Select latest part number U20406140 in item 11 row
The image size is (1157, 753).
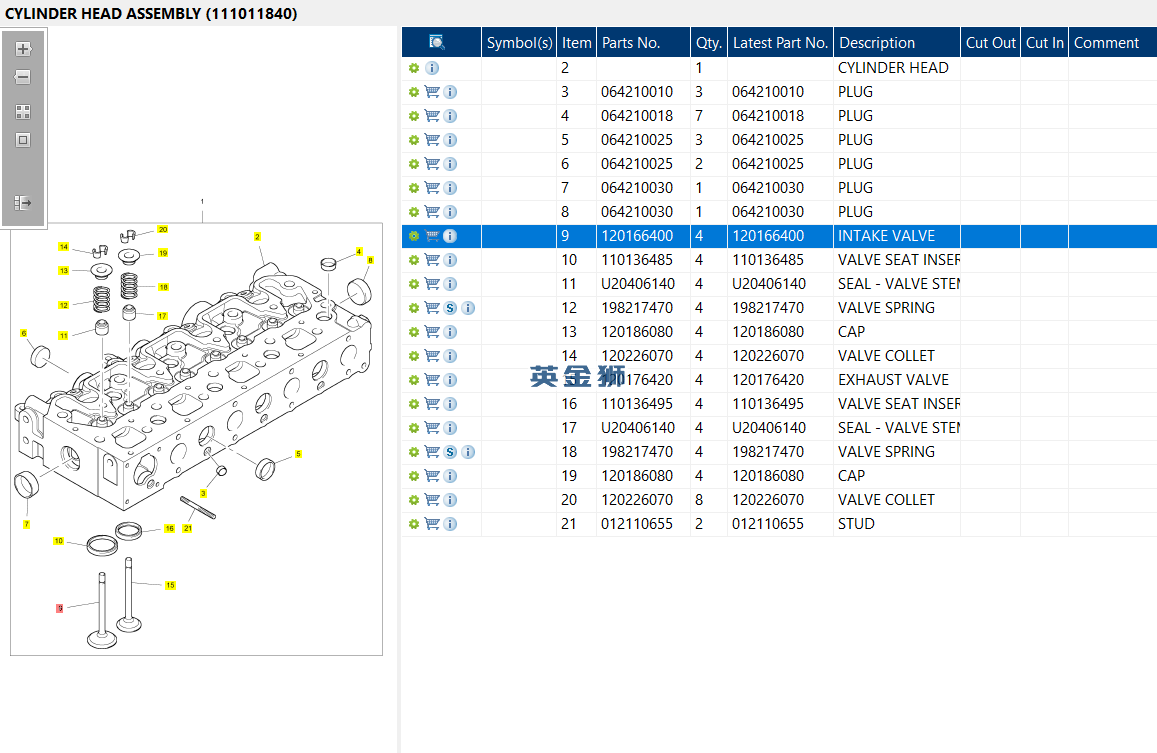coord(769,284)
